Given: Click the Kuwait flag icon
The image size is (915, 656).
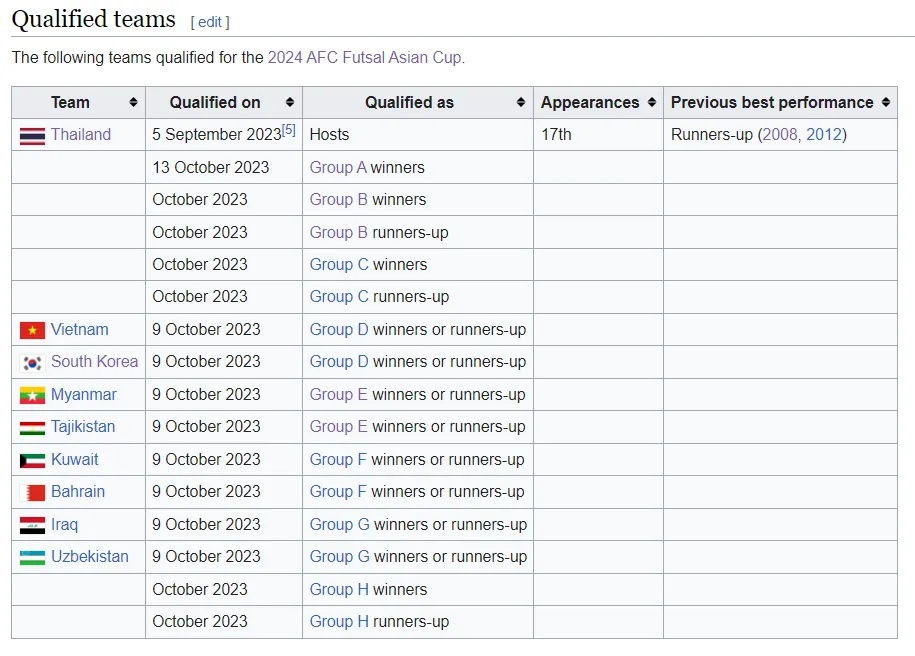Looking at the screenshot, I should tap(32, 460).
